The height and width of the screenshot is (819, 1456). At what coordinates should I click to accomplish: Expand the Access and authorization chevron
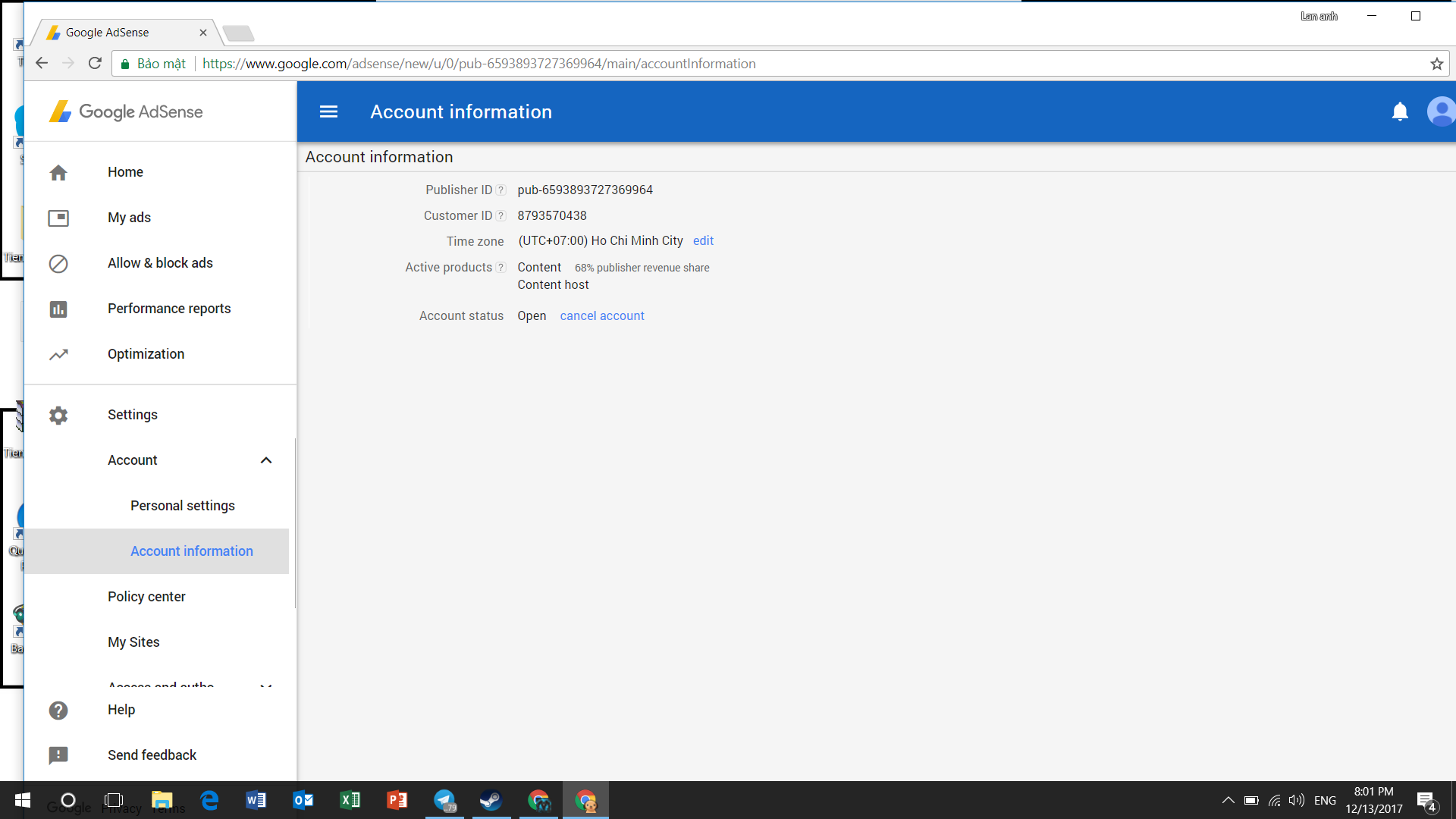266,686
